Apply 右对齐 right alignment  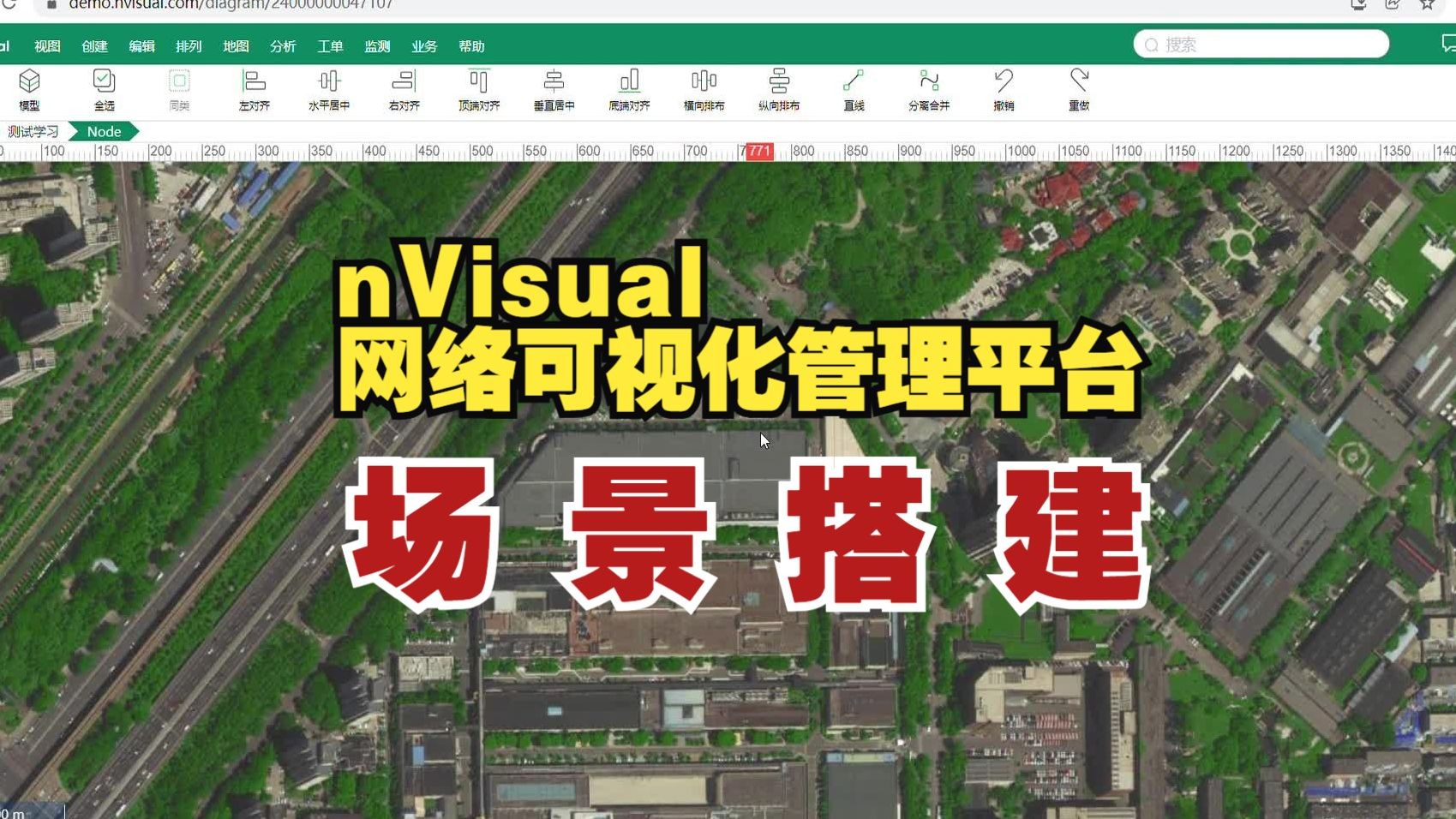coord(404,89)
